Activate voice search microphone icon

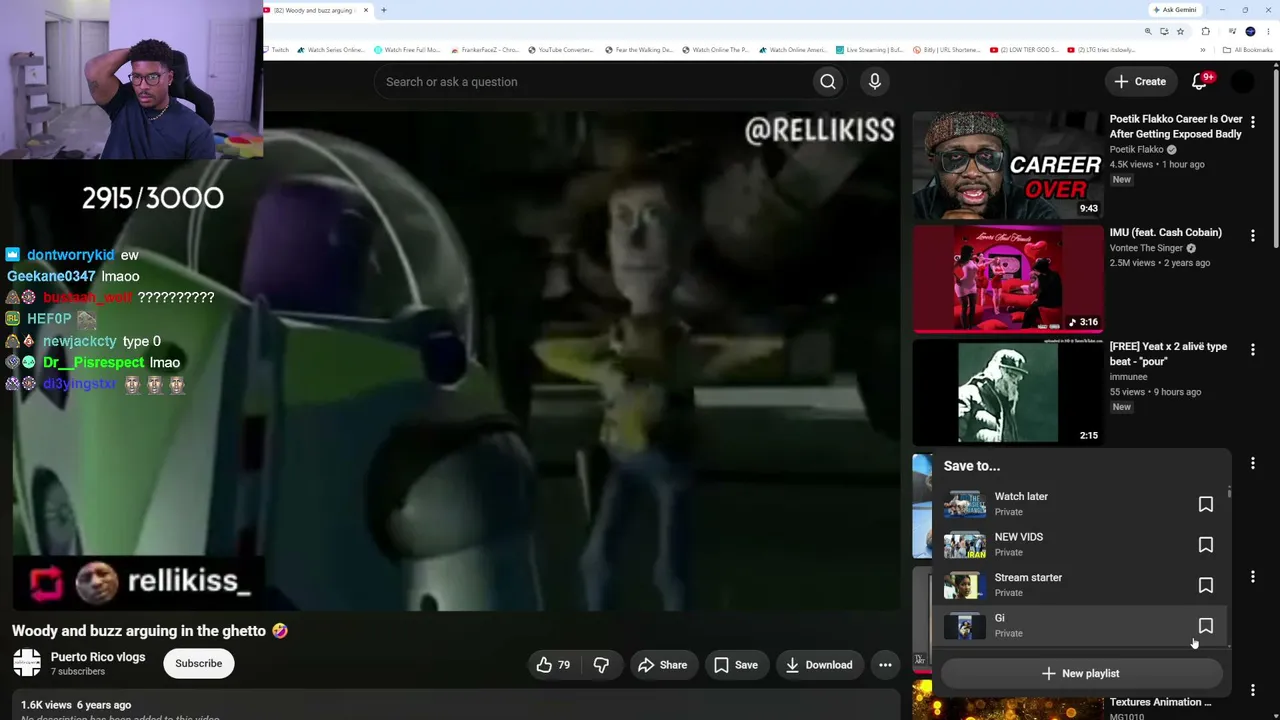pyautogui.click(x=875, y=82)
